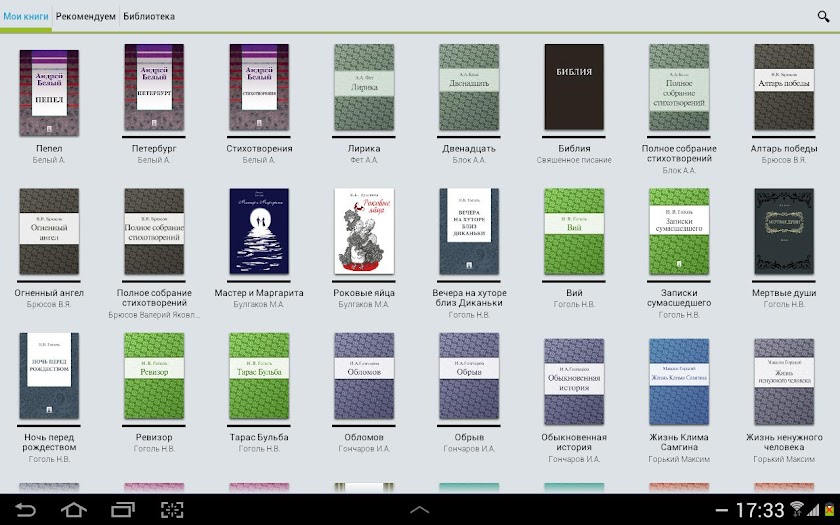Screen dimensions: 840x525
Task: Click the title text Мертвые души
Action: (x=784, y=293)
